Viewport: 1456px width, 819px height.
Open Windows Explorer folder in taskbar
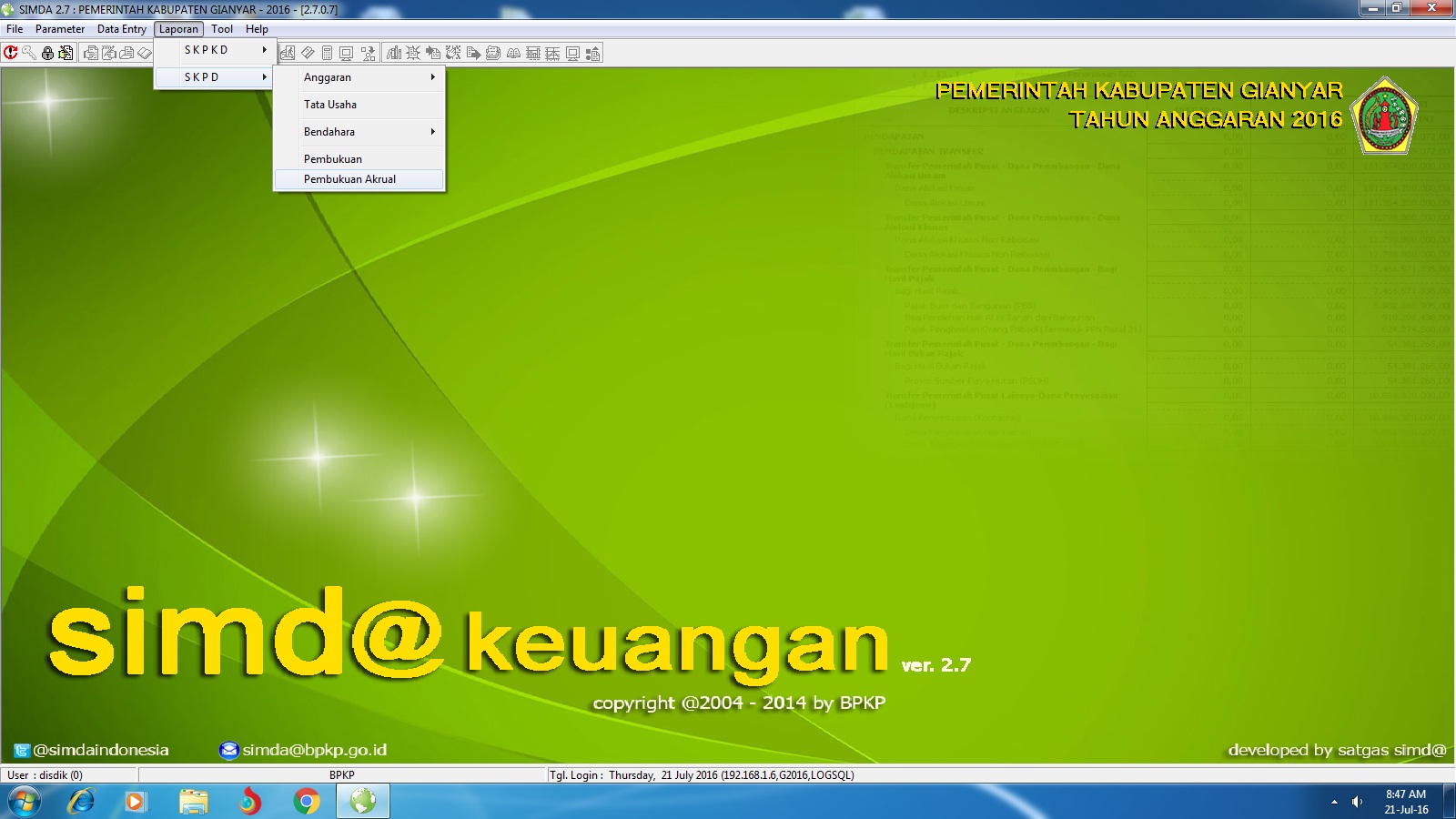click(x=193, y=802)
